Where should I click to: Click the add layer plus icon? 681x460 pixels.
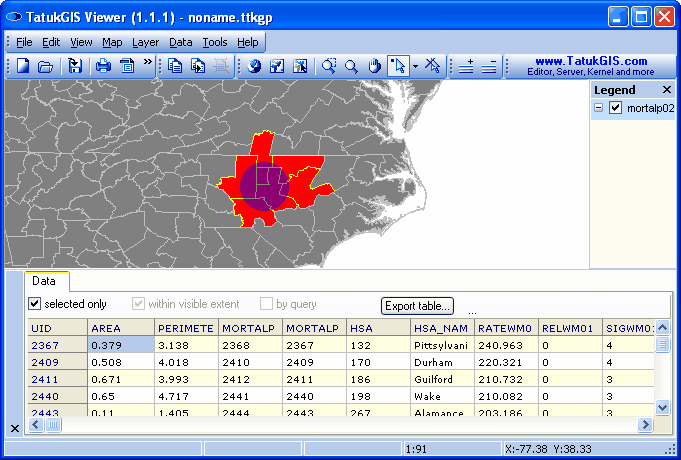(x=466, y=66)
